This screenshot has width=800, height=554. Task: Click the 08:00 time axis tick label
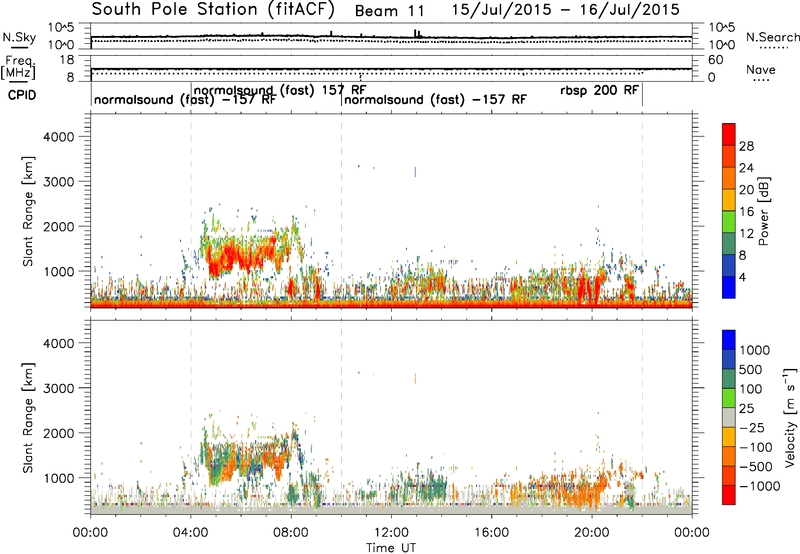(x=291, y=533)
